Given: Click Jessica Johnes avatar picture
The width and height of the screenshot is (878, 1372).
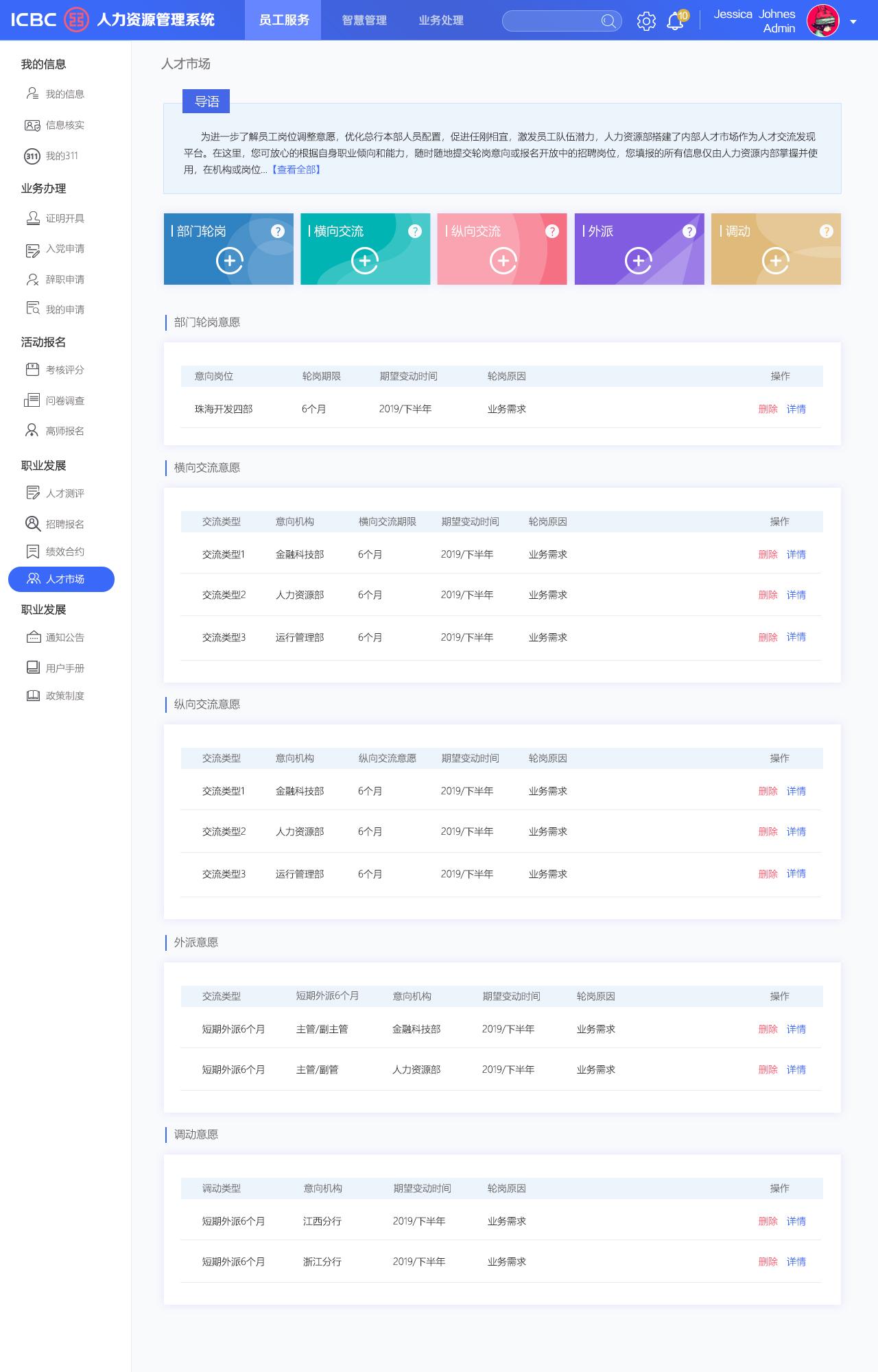Looking at the screenshot, I should [823, 21].
